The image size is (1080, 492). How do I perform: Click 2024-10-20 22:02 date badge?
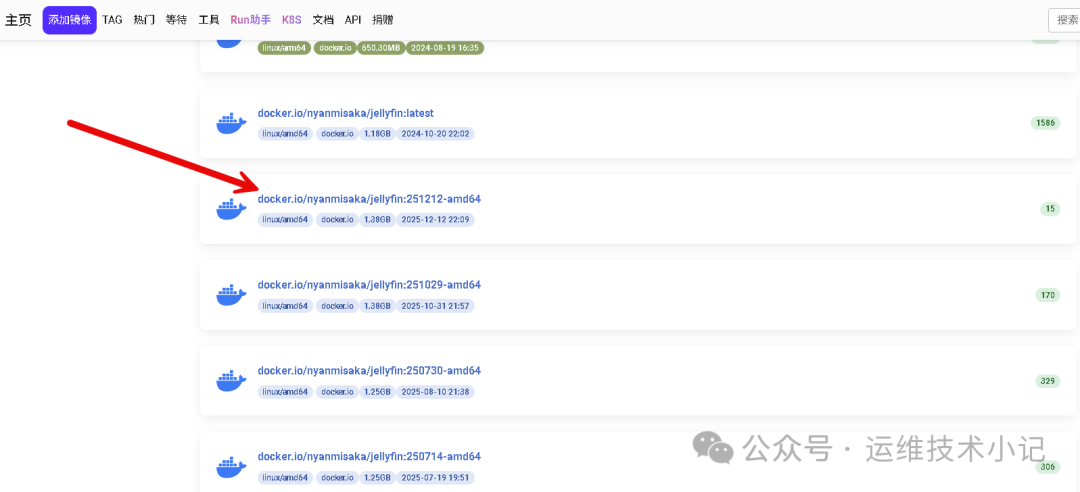click(435, 134)
